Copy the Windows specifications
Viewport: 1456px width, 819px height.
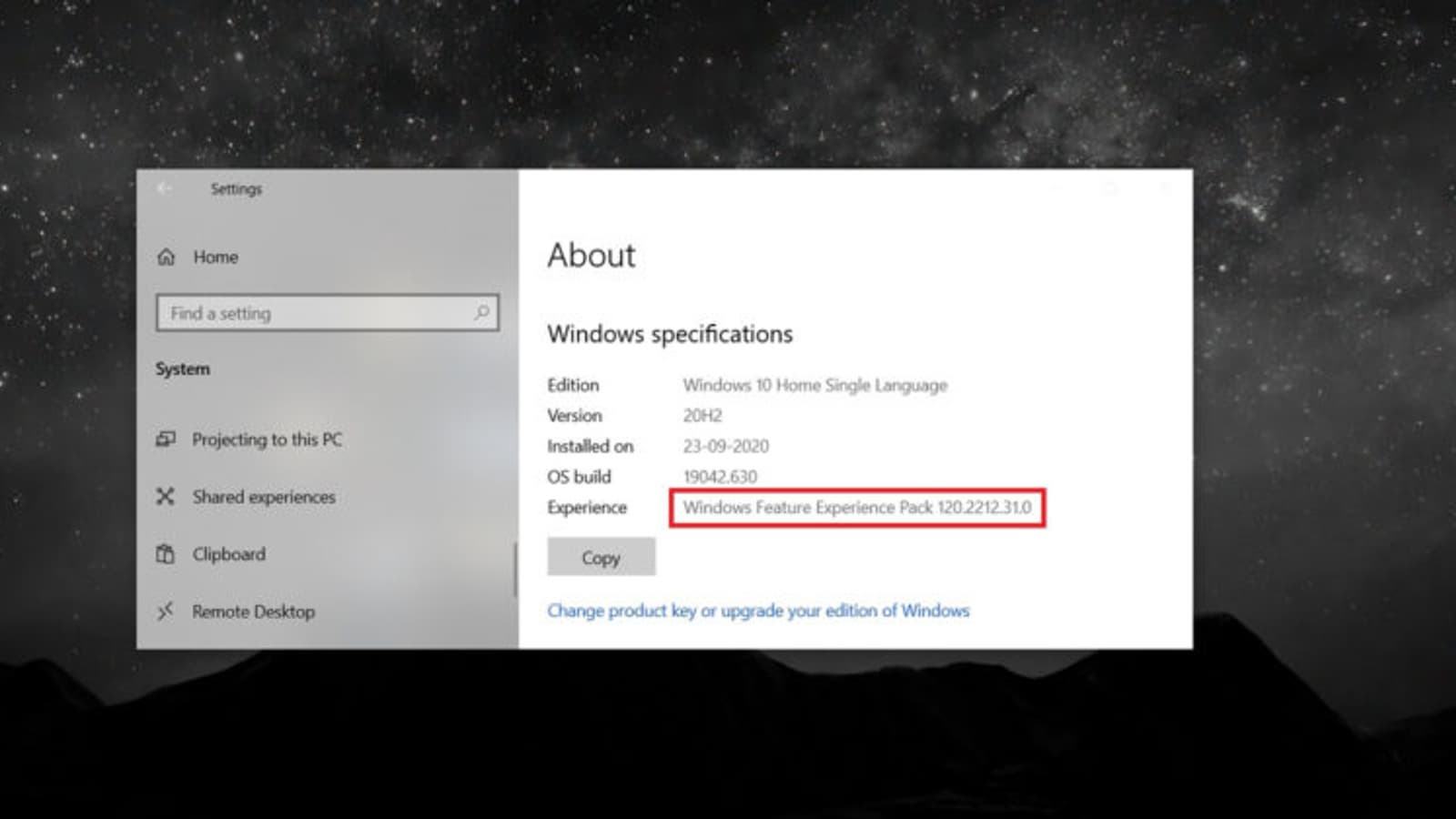pyautogui.click(x=601, y=557)
